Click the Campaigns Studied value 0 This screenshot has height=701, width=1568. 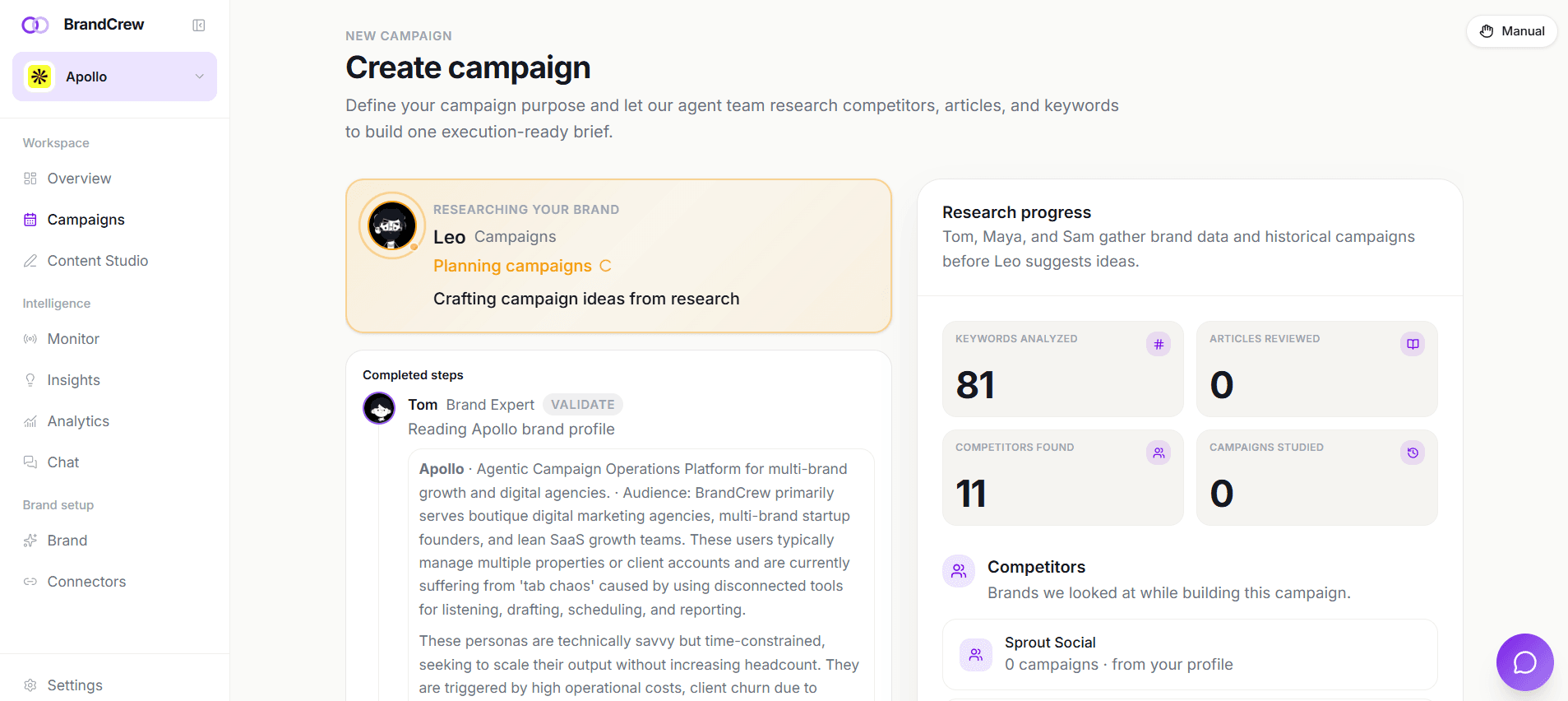click(x=1222, y=494)
